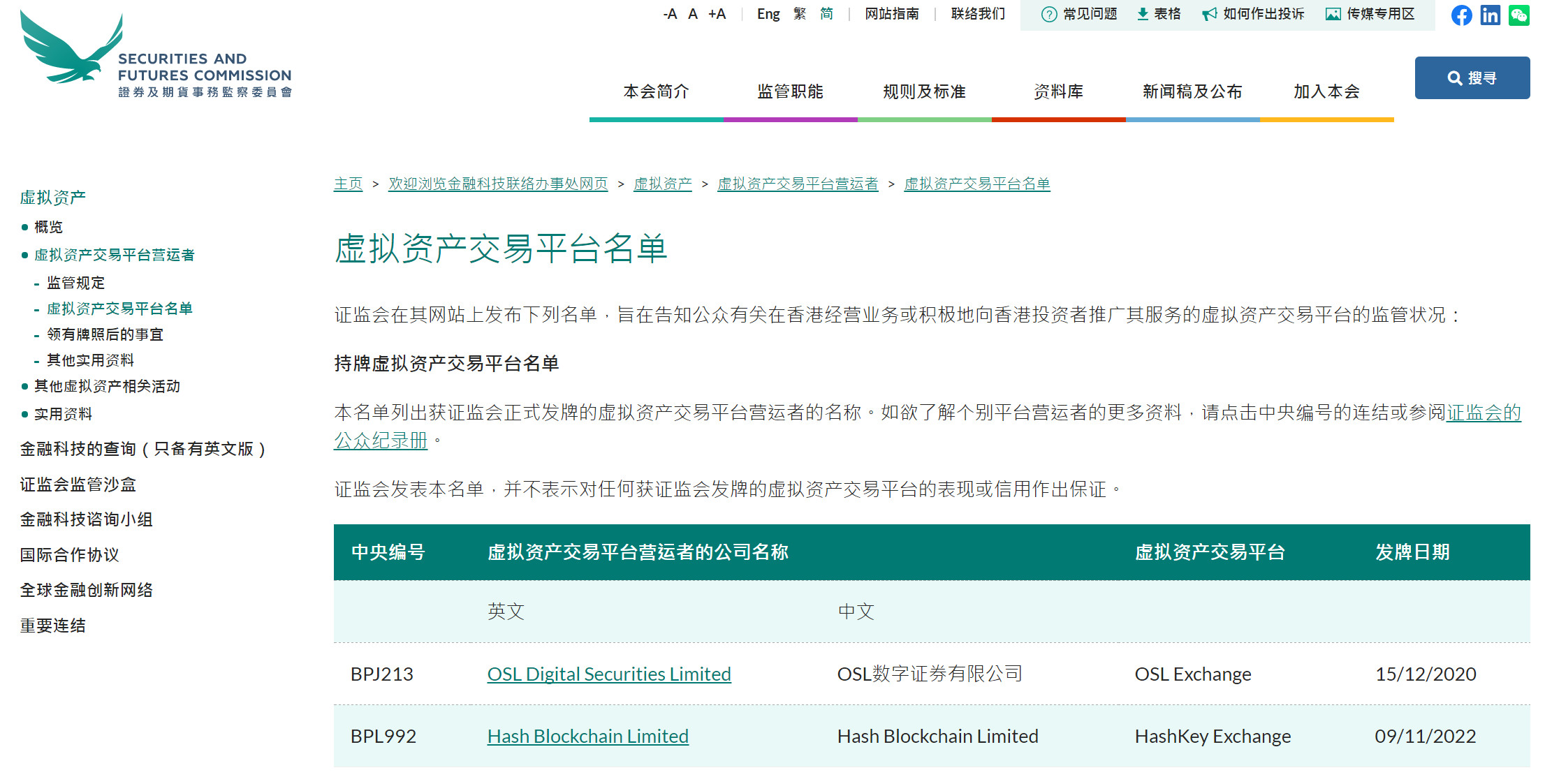
Task: Open the 资料库 navigation menu
Action: 1057,91
